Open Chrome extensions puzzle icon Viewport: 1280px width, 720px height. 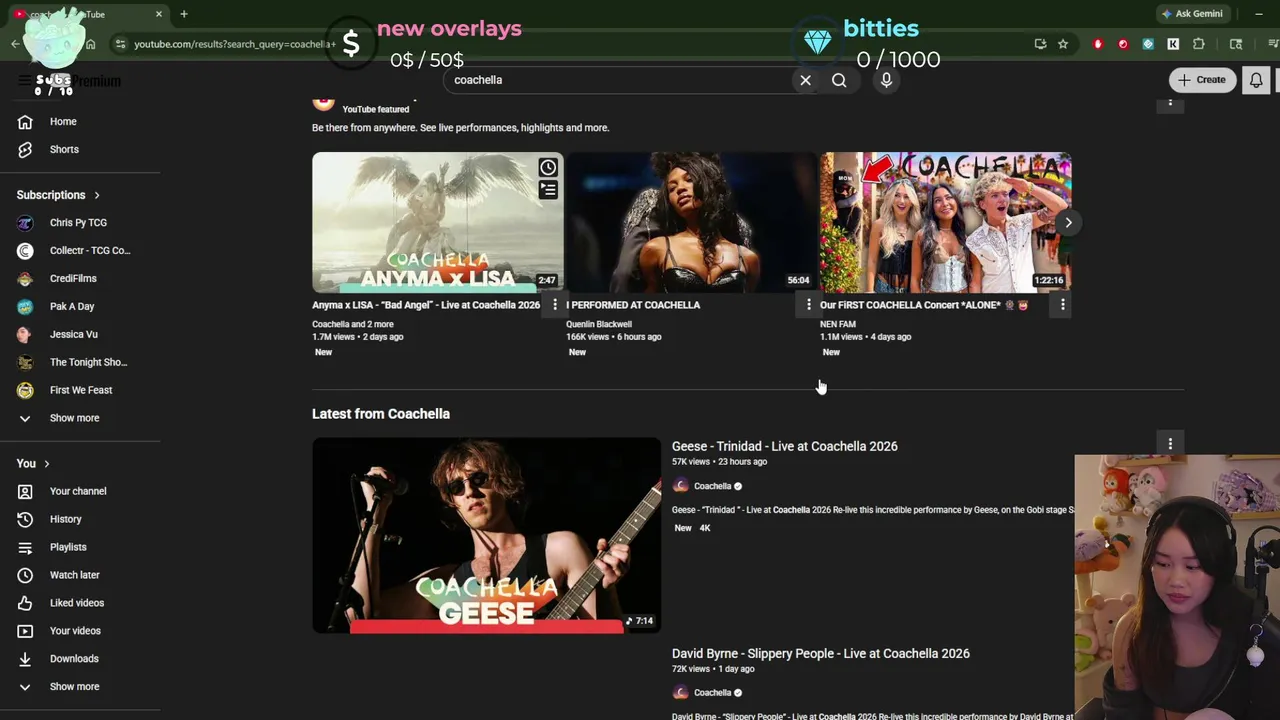pos(1199,44)
